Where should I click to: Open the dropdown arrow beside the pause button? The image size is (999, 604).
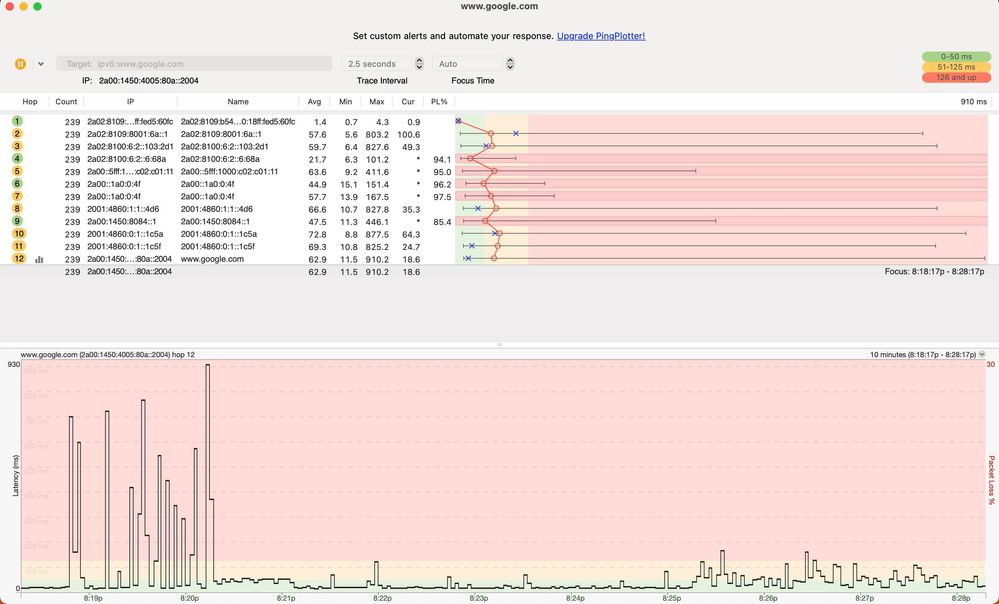(x=41, y=64)
